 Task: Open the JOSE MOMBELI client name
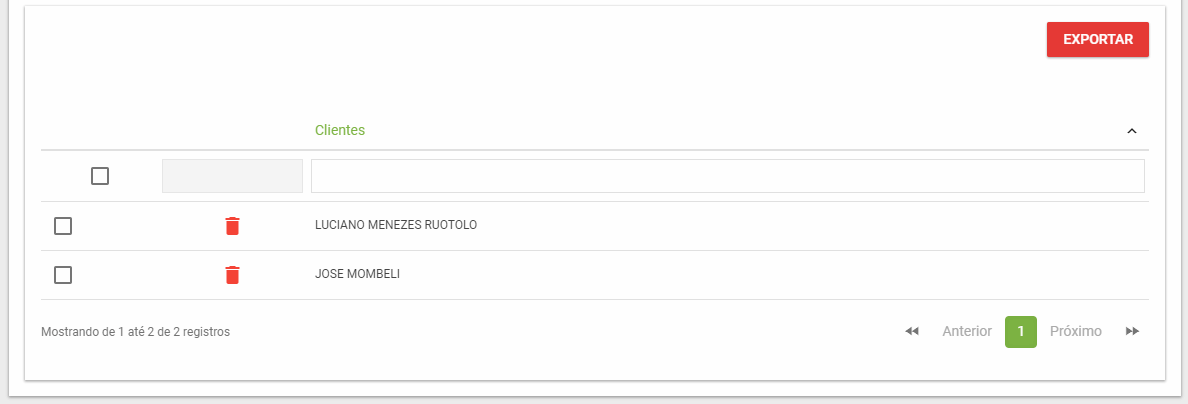(357, 274)
